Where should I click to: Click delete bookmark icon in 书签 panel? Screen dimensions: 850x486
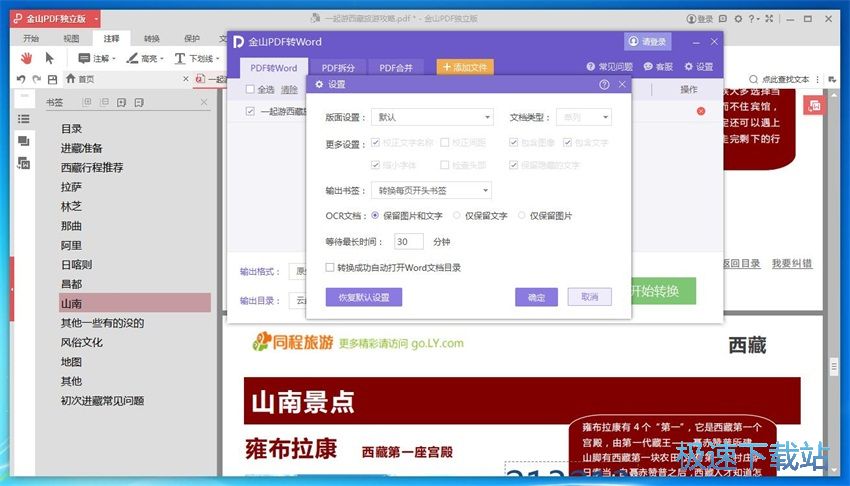[x=139, y=102]
